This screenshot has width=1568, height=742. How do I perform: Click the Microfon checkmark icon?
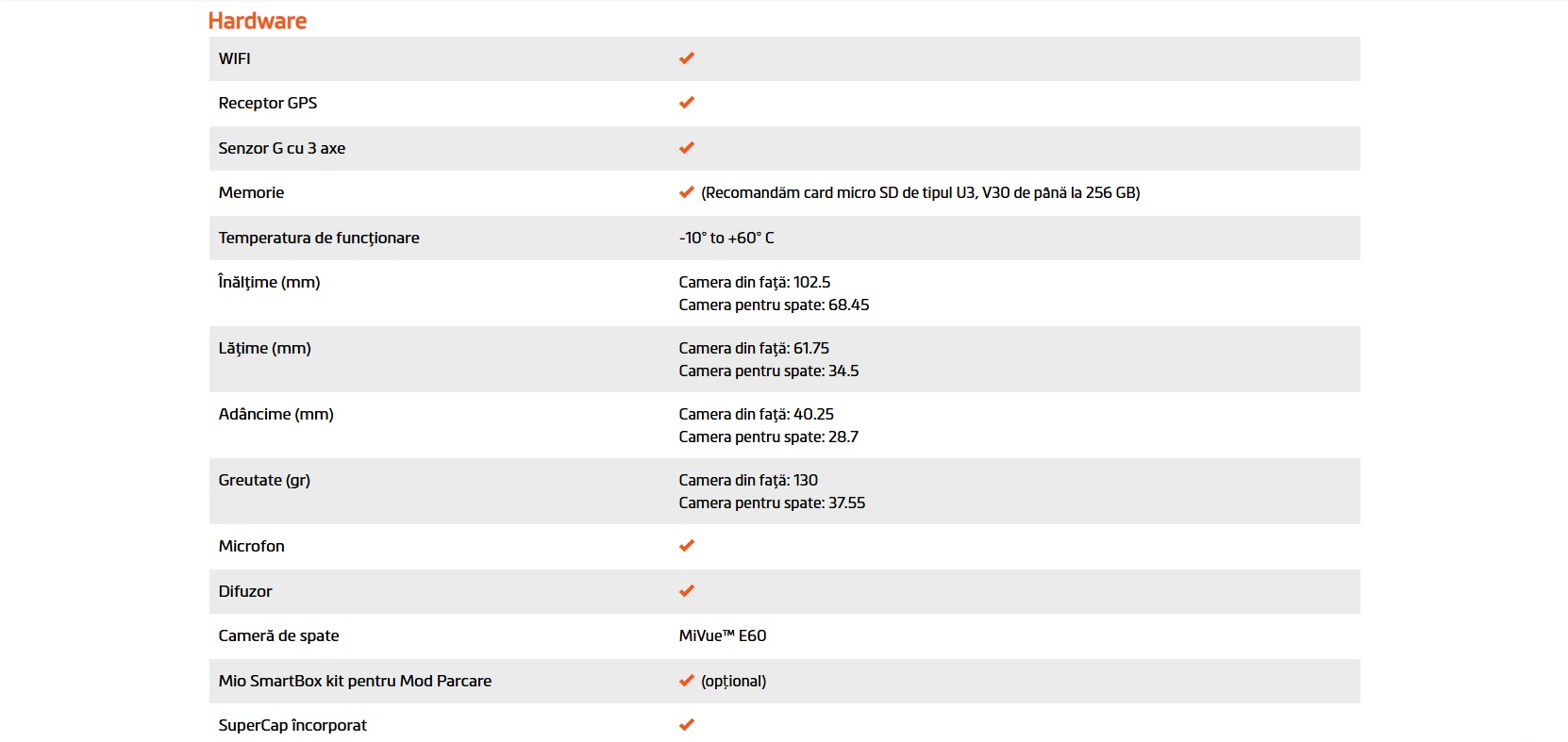click(687, 546)
